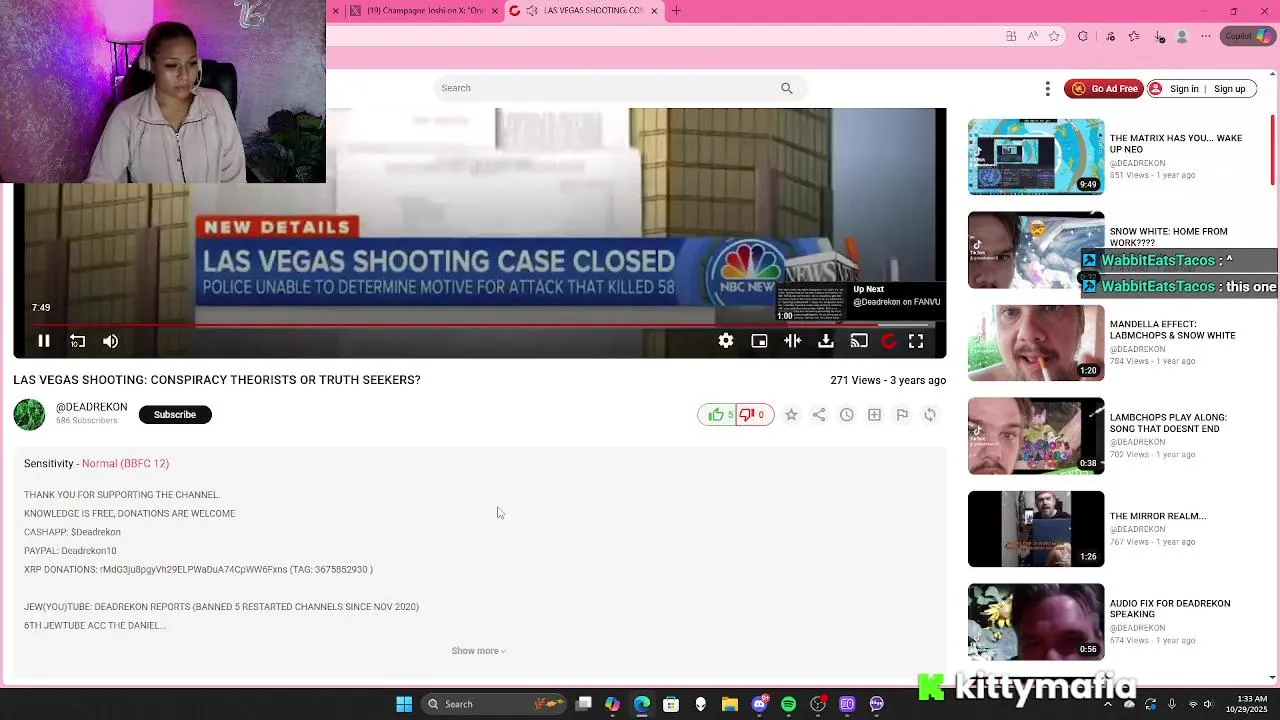Open File Explorer from taskbar
This screenshot has width=1280, height=720.
729,704
